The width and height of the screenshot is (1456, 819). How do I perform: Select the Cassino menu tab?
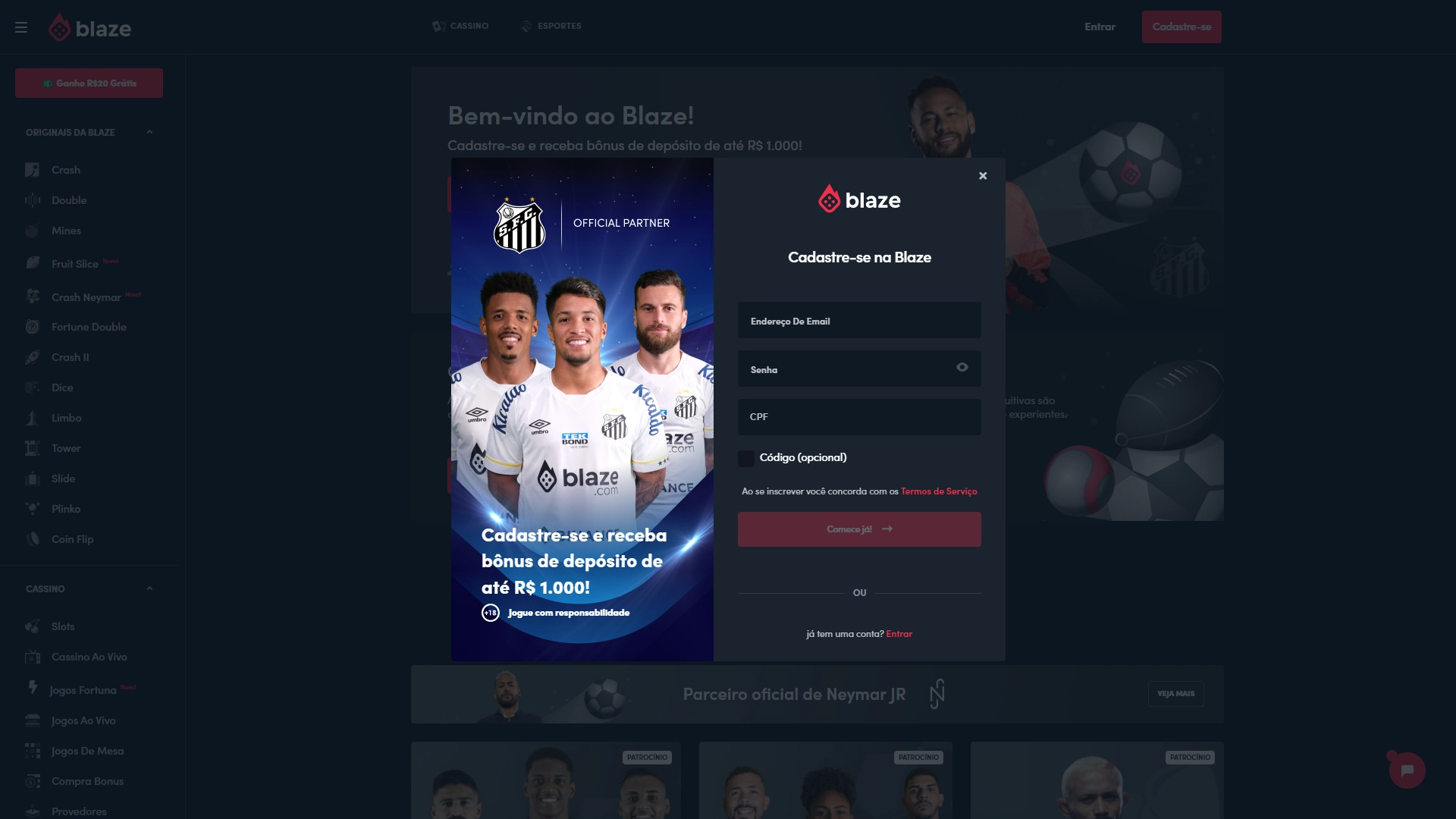460,26
